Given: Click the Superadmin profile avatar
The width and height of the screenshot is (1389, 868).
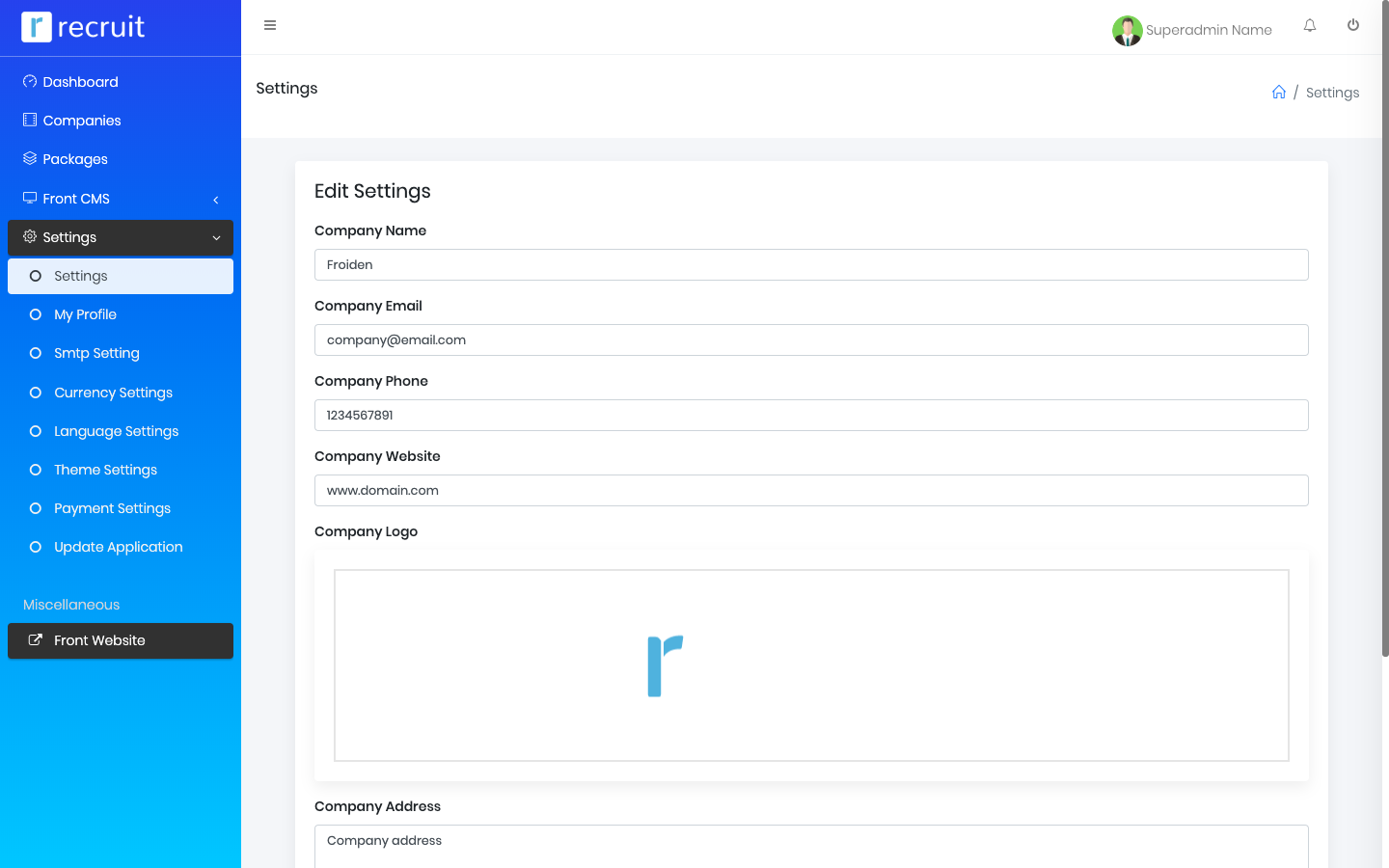Looking at the screenshot, I should [x=1127, y=30].
